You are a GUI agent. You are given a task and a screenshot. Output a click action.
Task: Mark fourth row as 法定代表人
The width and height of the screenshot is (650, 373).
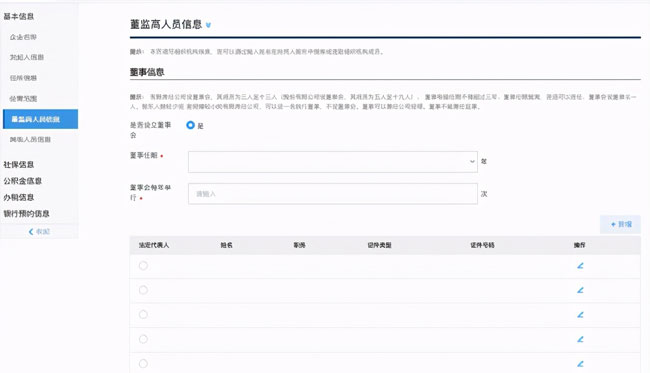click(143, 339)
